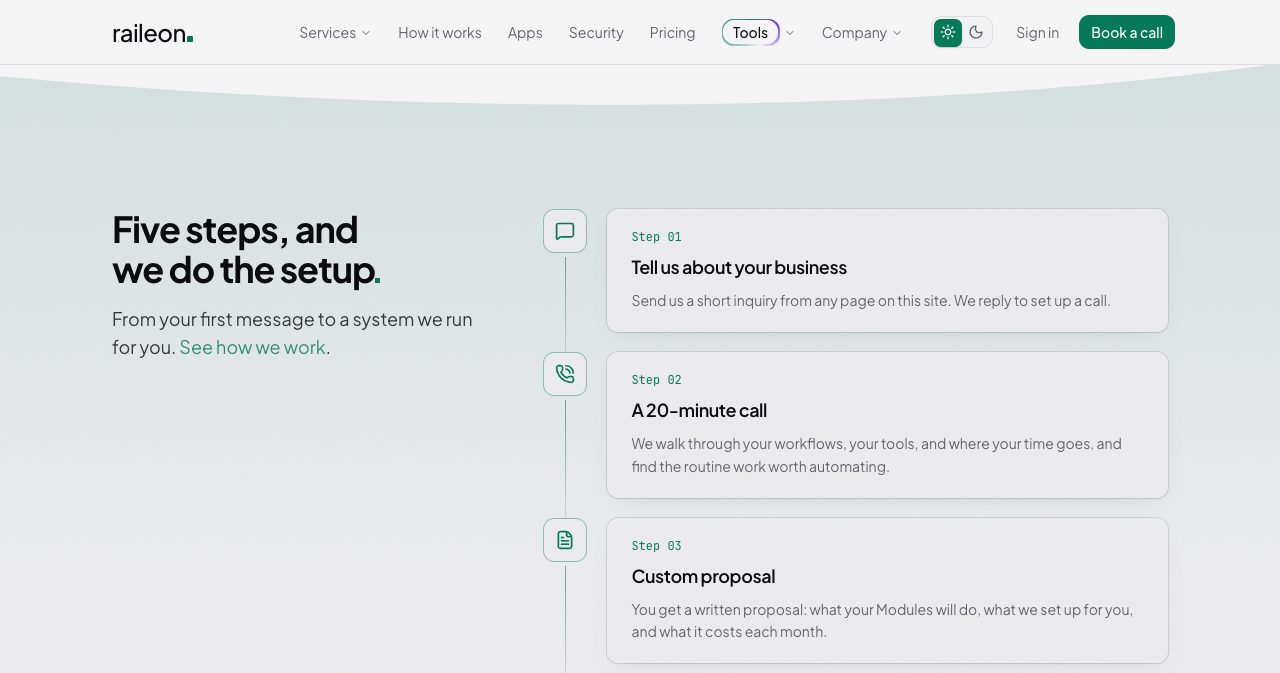Click the raileon logo

(153, 33)
